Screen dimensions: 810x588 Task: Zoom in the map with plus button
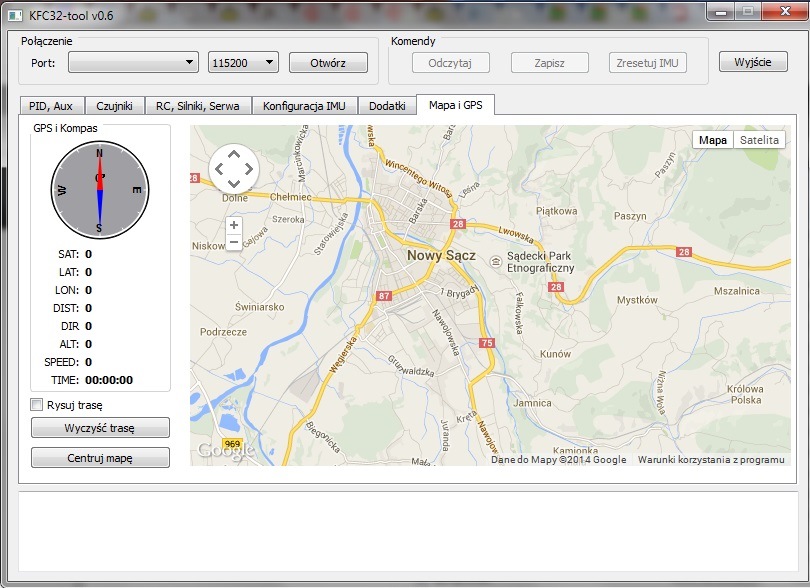pyautogui.click(x=234, y=225)
